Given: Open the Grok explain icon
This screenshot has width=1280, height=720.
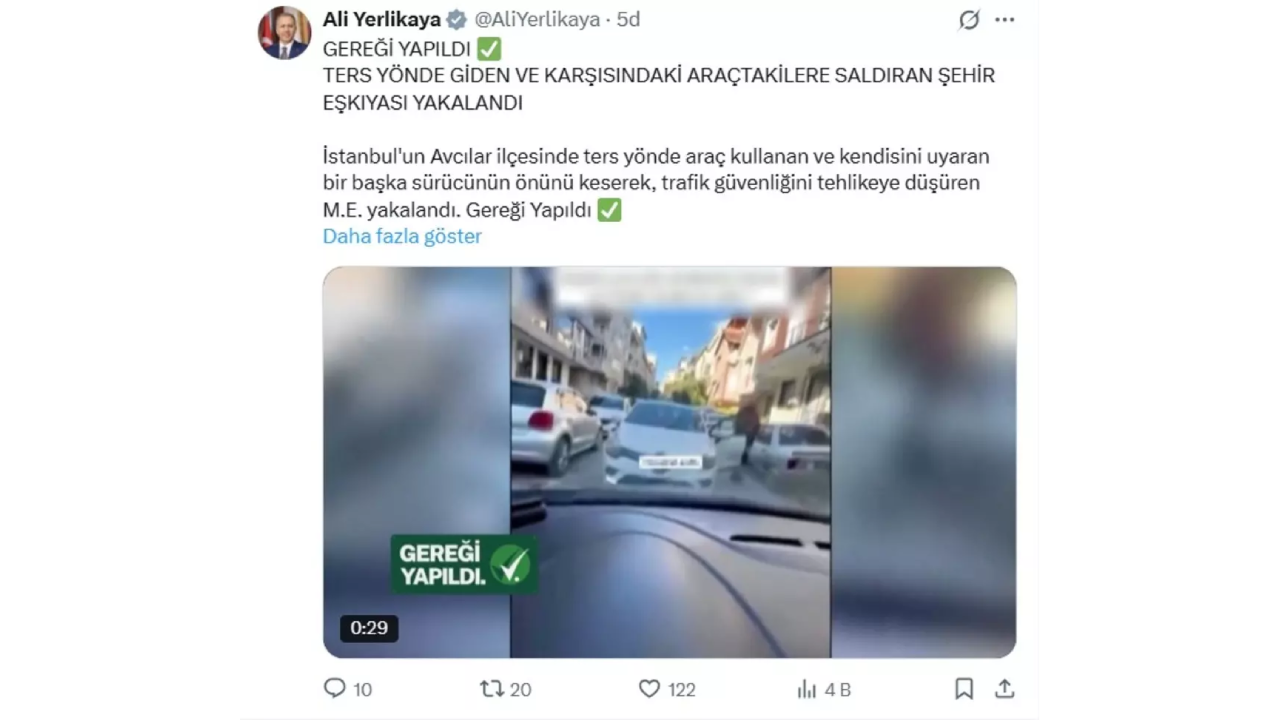Looking at the screenshot, I should coord(969,20).
